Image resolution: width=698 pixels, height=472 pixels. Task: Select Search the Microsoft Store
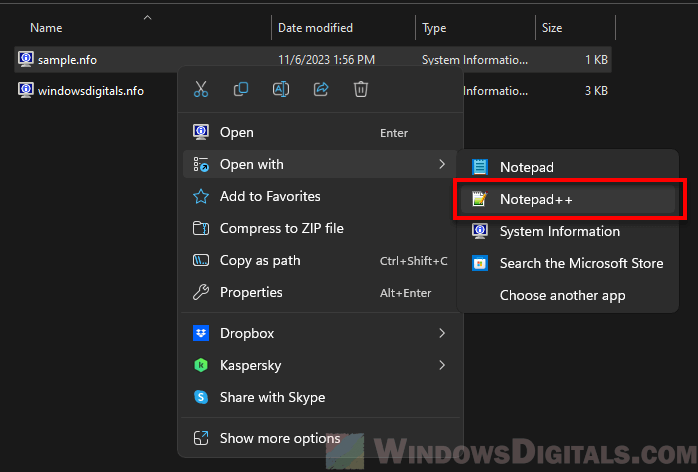[x=568, y=263]
